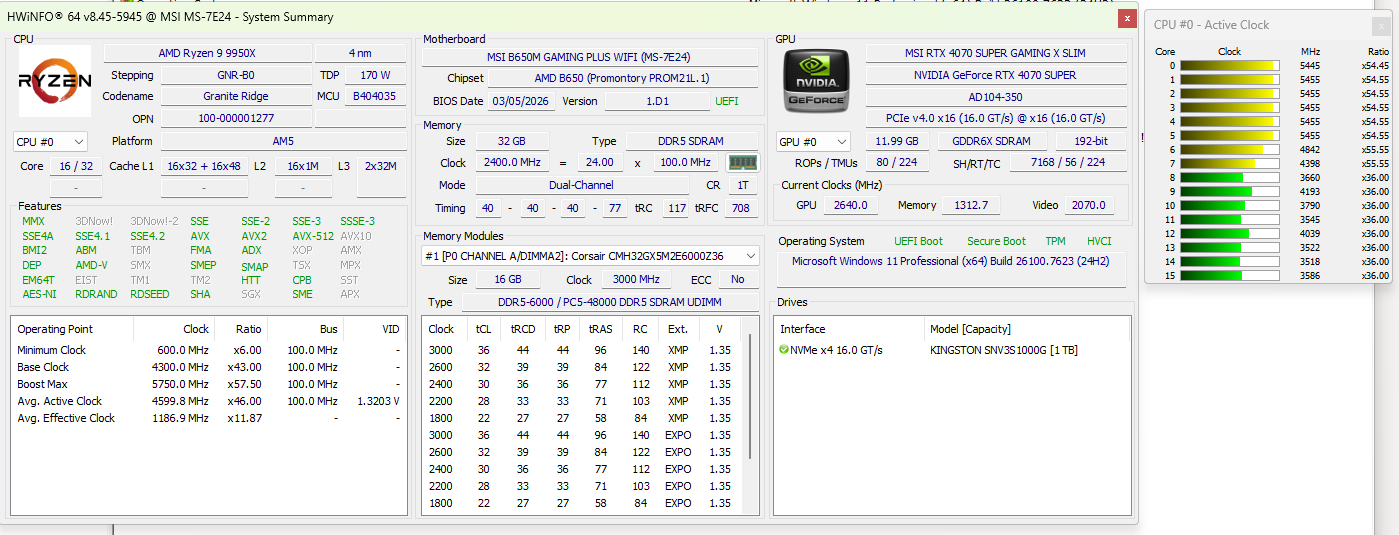Viewport: 1399px width, 535px height.
Task: Click the AES-NI feature label
Action: [38, 295]
